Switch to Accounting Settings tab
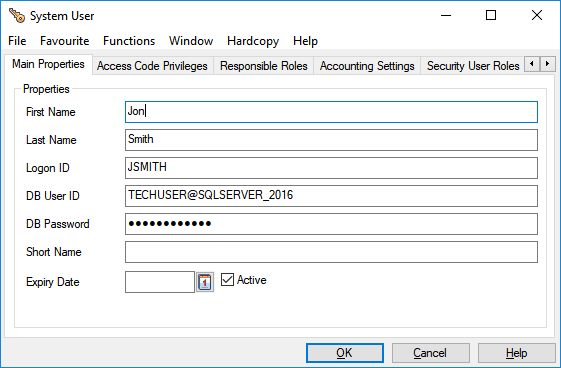 [x=367, y=66]
